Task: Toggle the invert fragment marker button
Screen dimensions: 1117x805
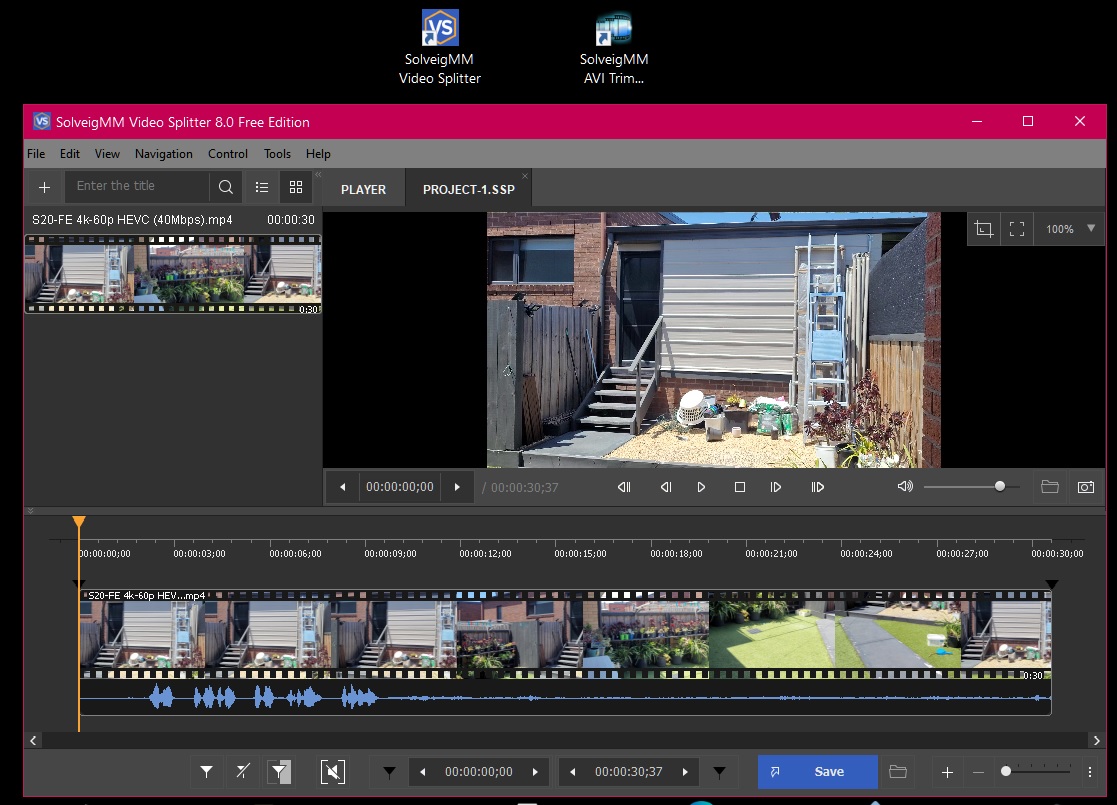Action: (x=280, y=771)
